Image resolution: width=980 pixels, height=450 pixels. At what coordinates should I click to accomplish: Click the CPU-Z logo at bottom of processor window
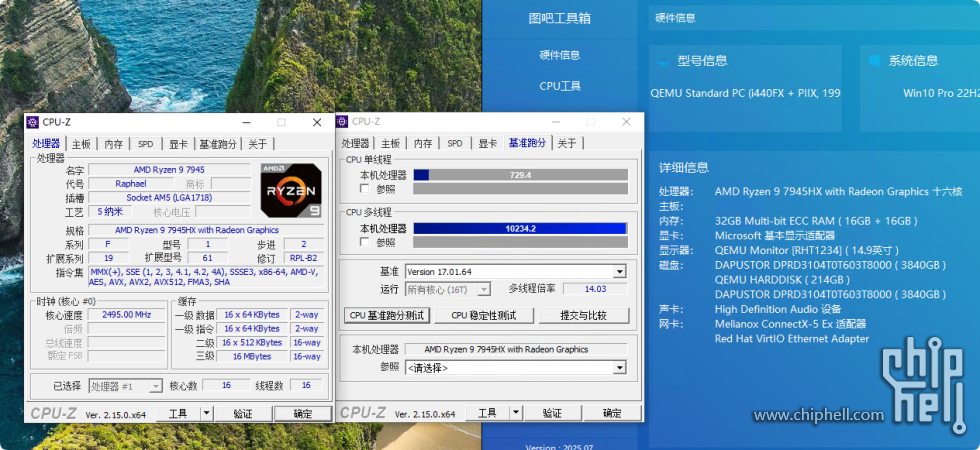(53, 413)
